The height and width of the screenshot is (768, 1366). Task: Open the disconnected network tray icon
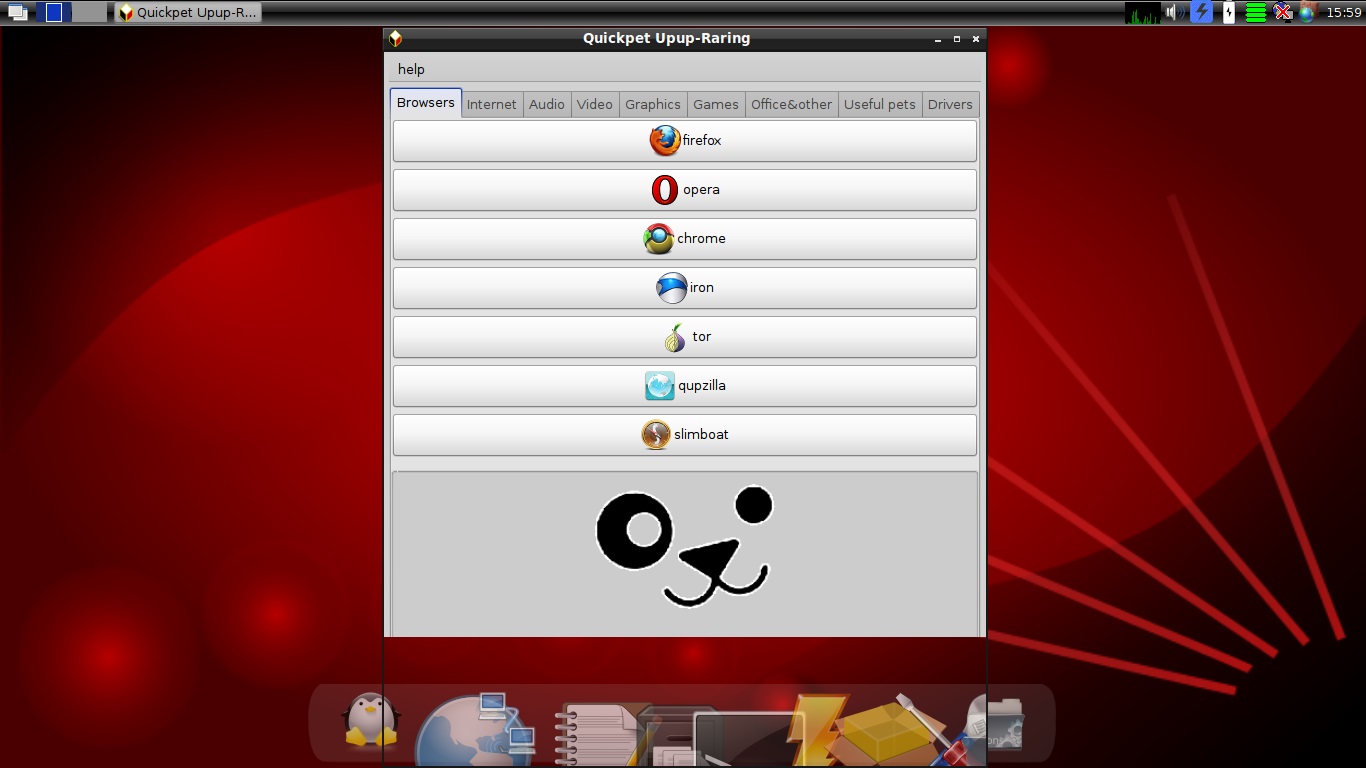[x=1283, y=12]
